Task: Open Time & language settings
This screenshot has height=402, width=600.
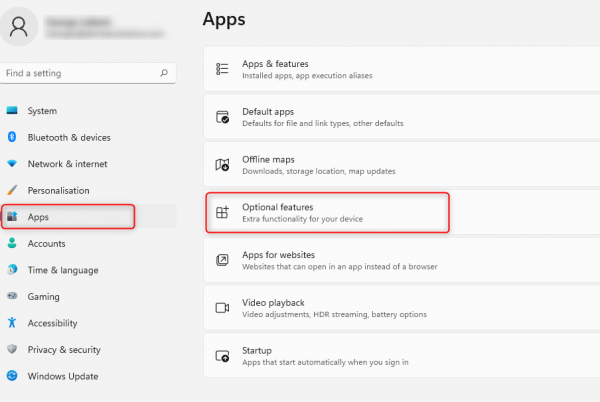Action: [62, 270]
